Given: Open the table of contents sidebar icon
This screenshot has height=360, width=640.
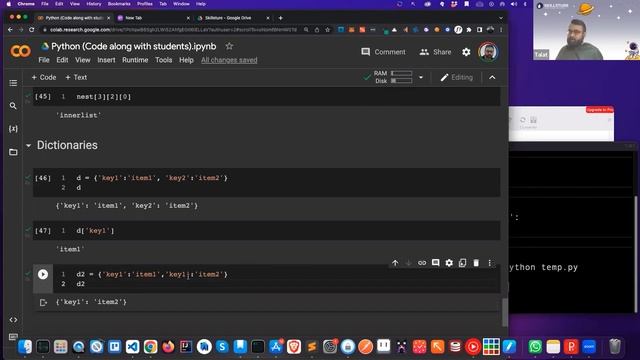Looking at the screenshot, I should pyautogui.click(x=13, y=83).
